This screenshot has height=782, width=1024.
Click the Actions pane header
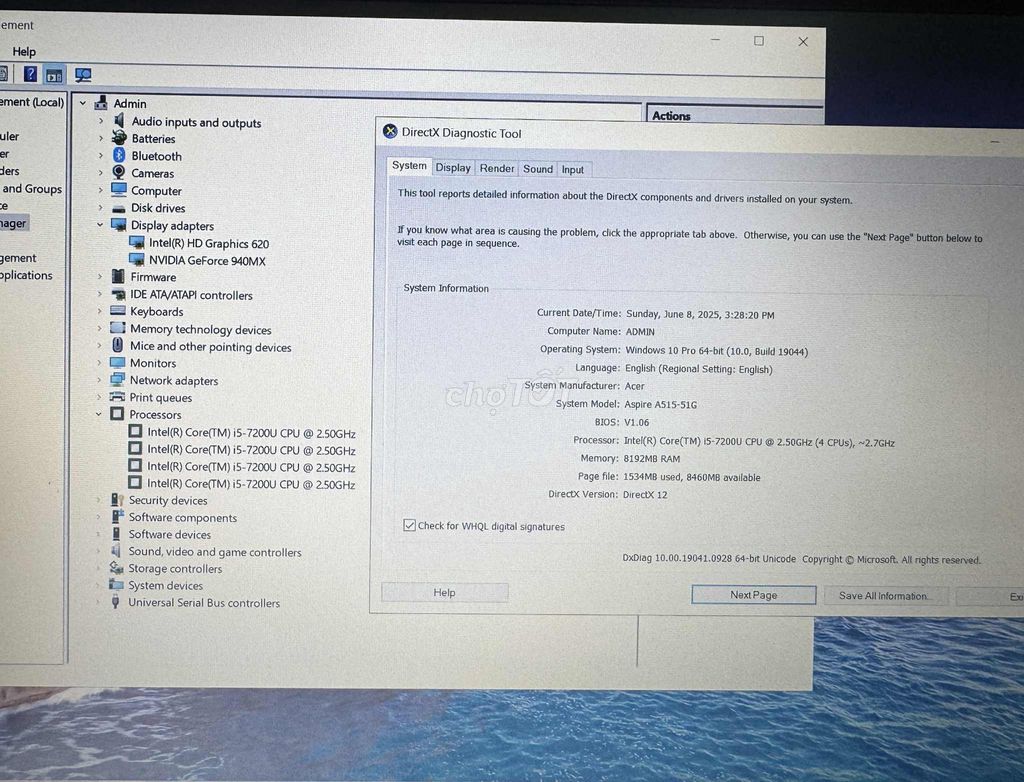733,115
